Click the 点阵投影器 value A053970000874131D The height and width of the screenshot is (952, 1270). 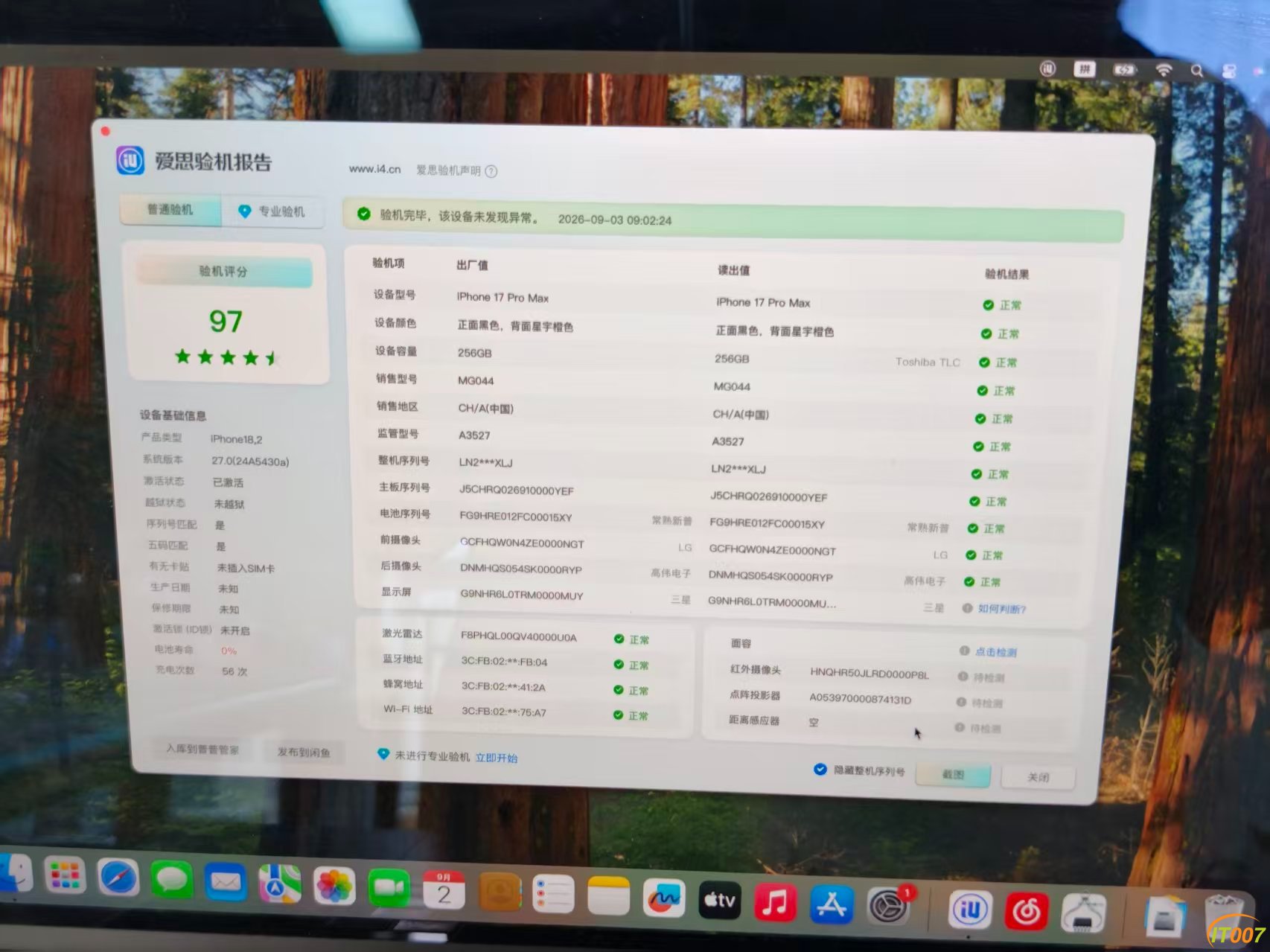[x=860, y=699]
